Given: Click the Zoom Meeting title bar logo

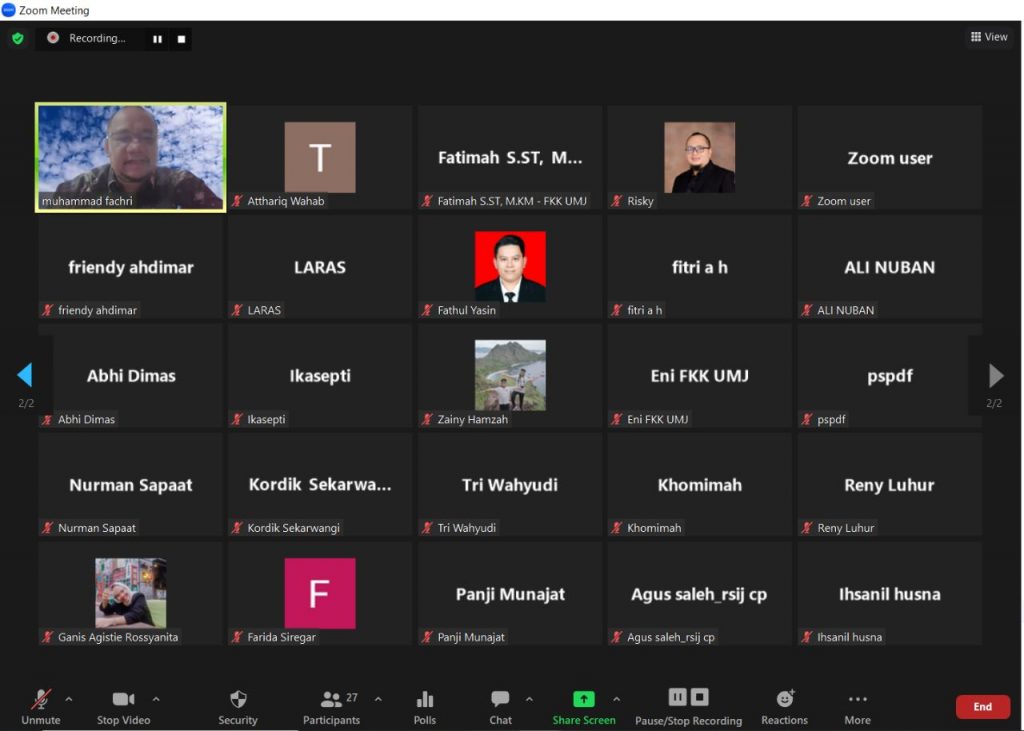Looking at the screenshot, I should [x=8, y=10].
